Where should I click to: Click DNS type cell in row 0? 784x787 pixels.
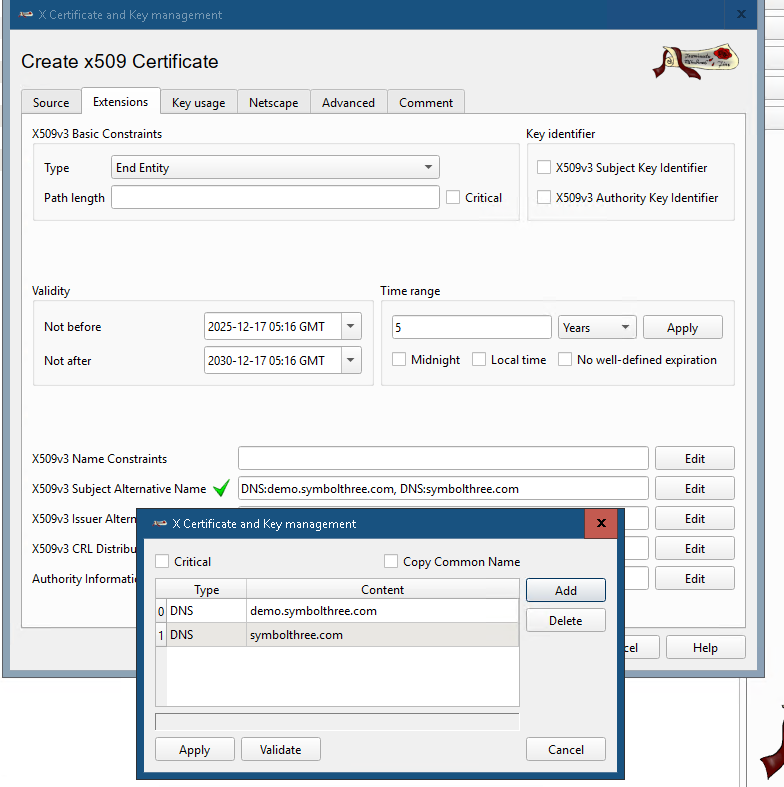click(206, 611)
